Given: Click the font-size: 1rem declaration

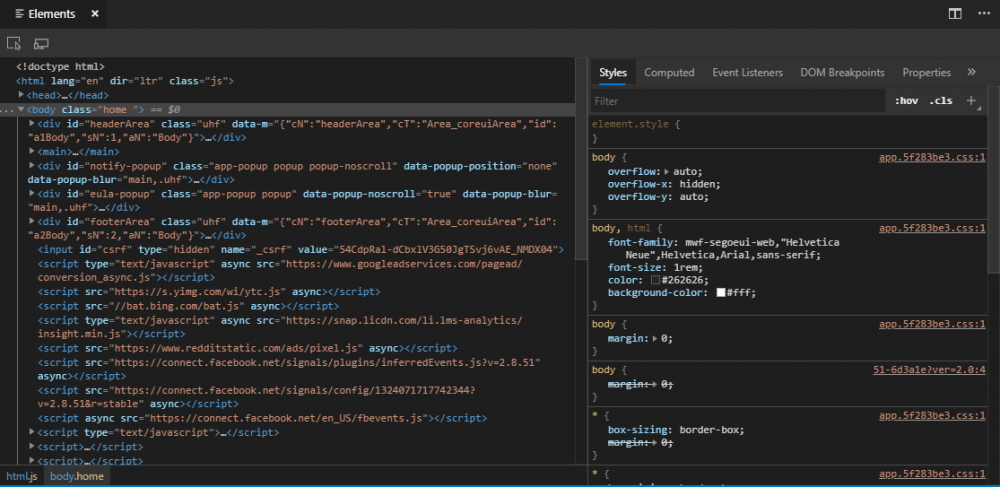Looking at the screenshot, I should click(x=656, y=268).
